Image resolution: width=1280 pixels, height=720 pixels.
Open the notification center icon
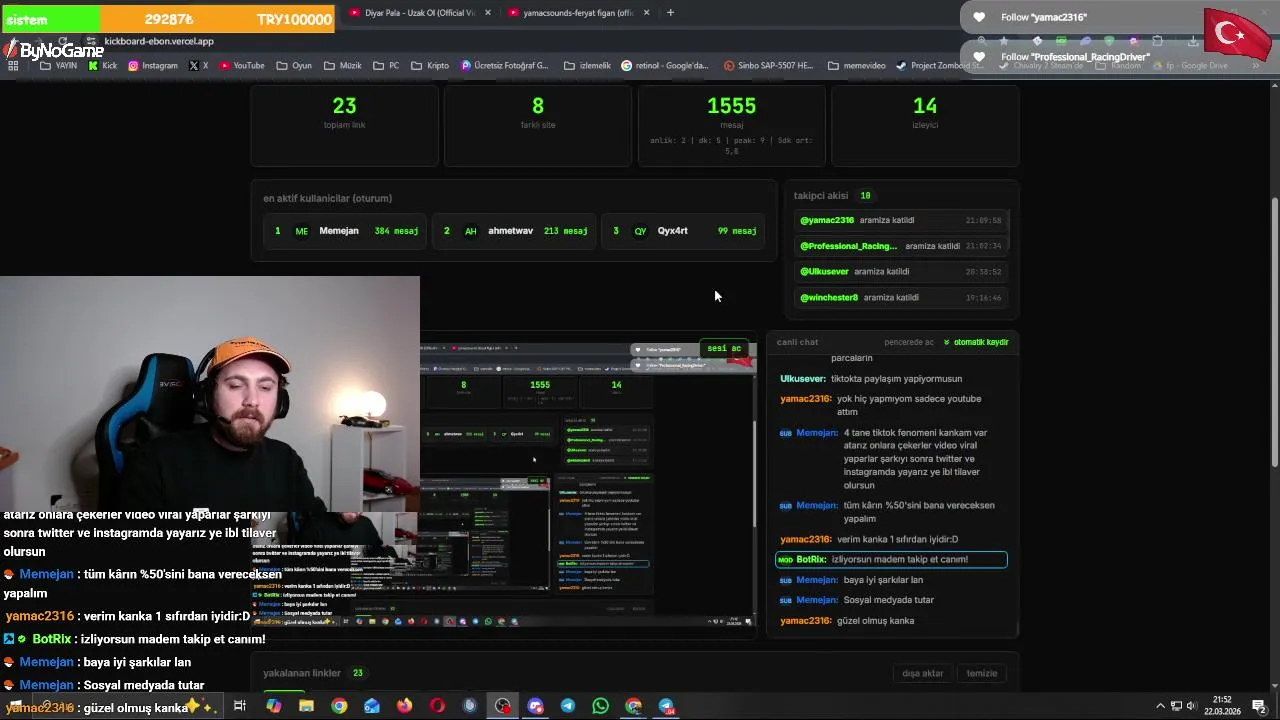pyautogui.click(x=1259, y=706)
